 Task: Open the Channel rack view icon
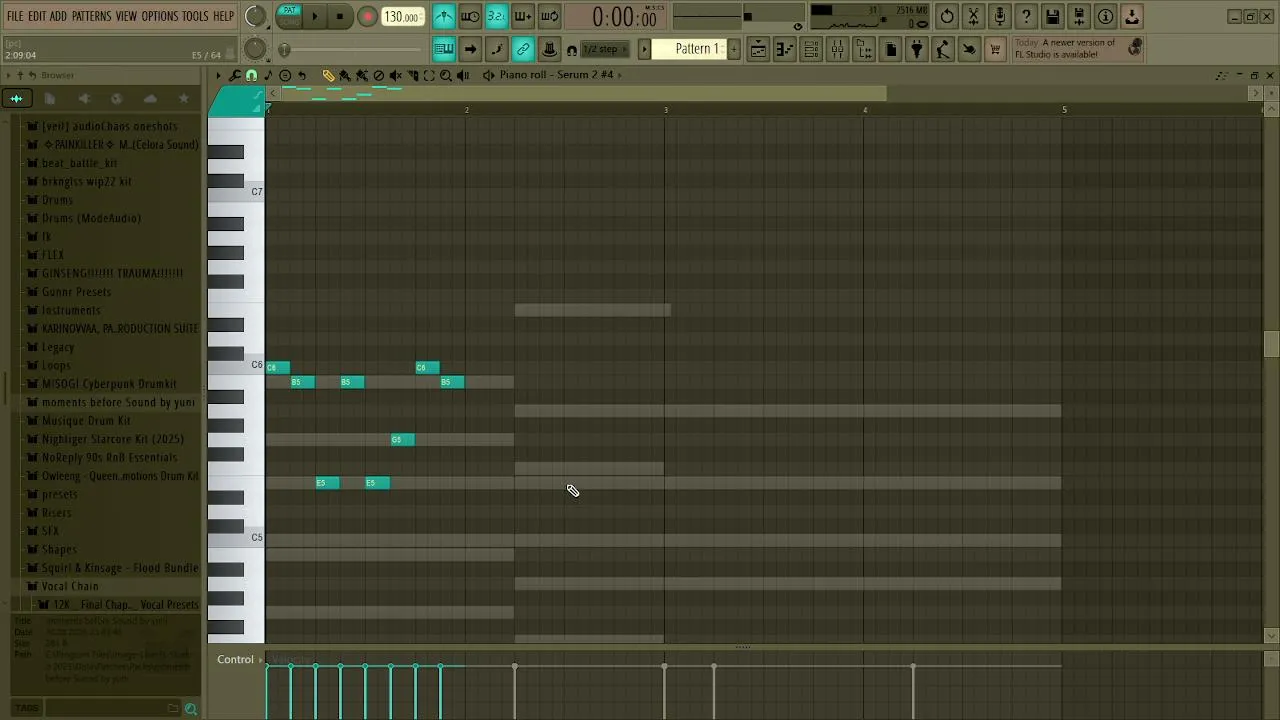pos(811,49)
